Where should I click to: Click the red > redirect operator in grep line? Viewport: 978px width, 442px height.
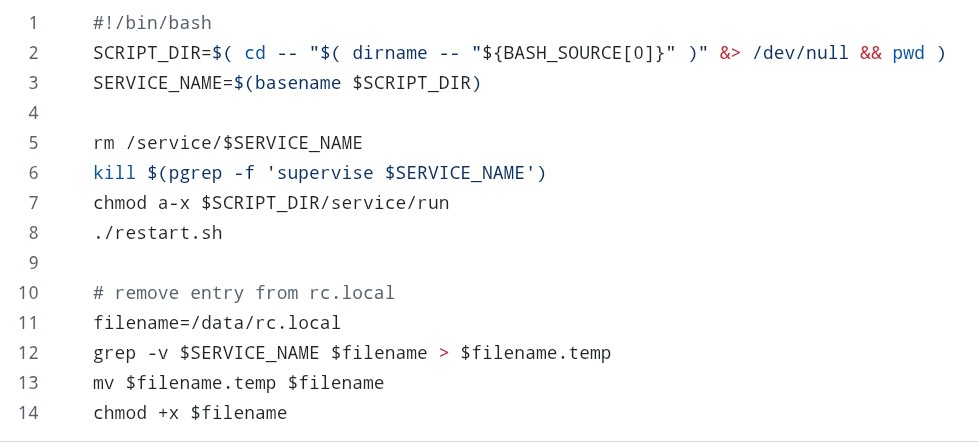pyautogui.click(x=444, y=352)
